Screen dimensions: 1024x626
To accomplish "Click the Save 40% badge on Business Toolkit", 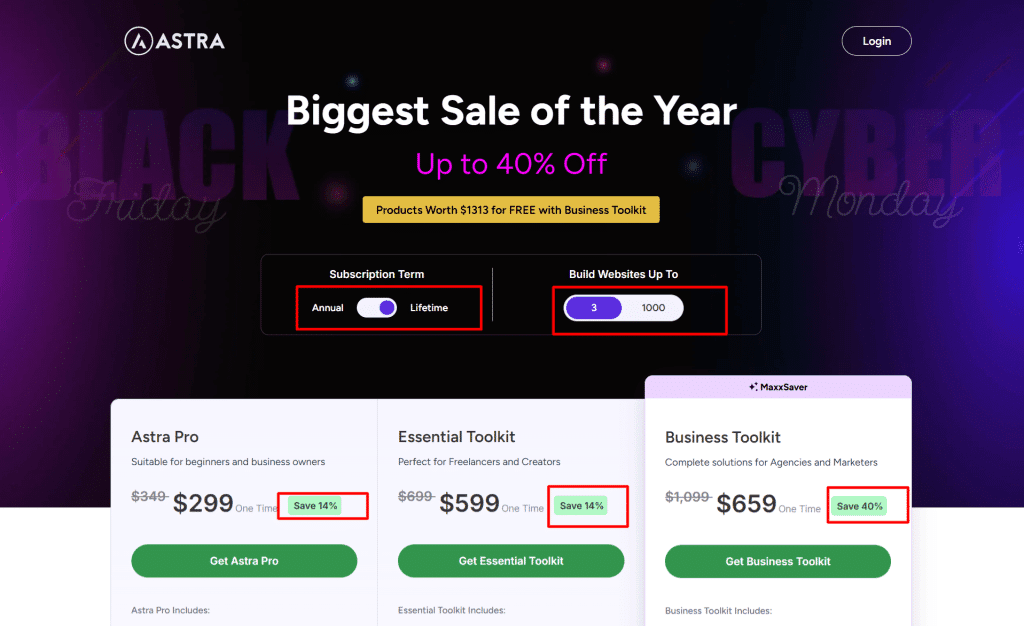I will click(858, 505).
